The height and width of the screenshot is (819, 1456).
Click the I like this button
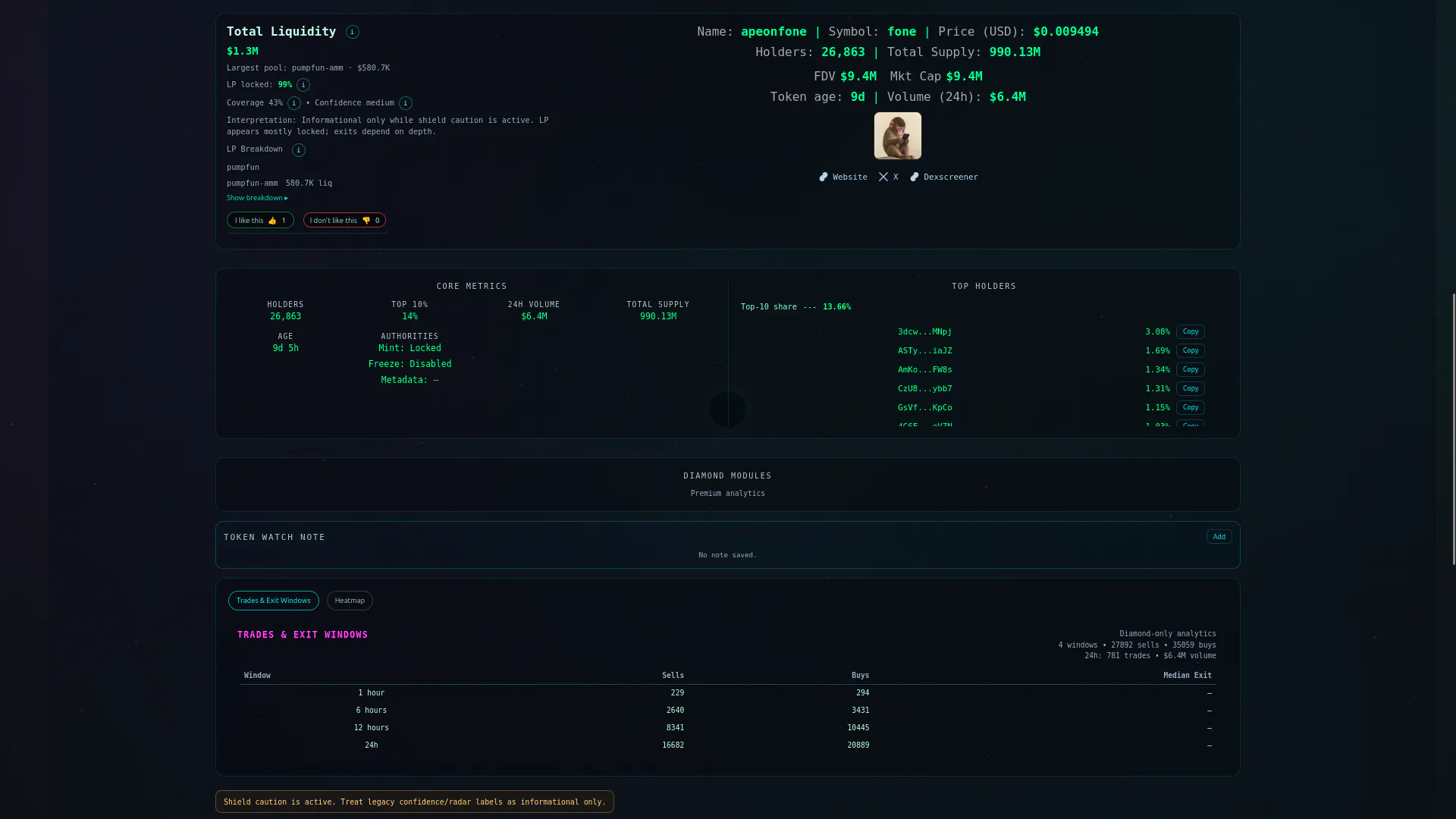260,221
